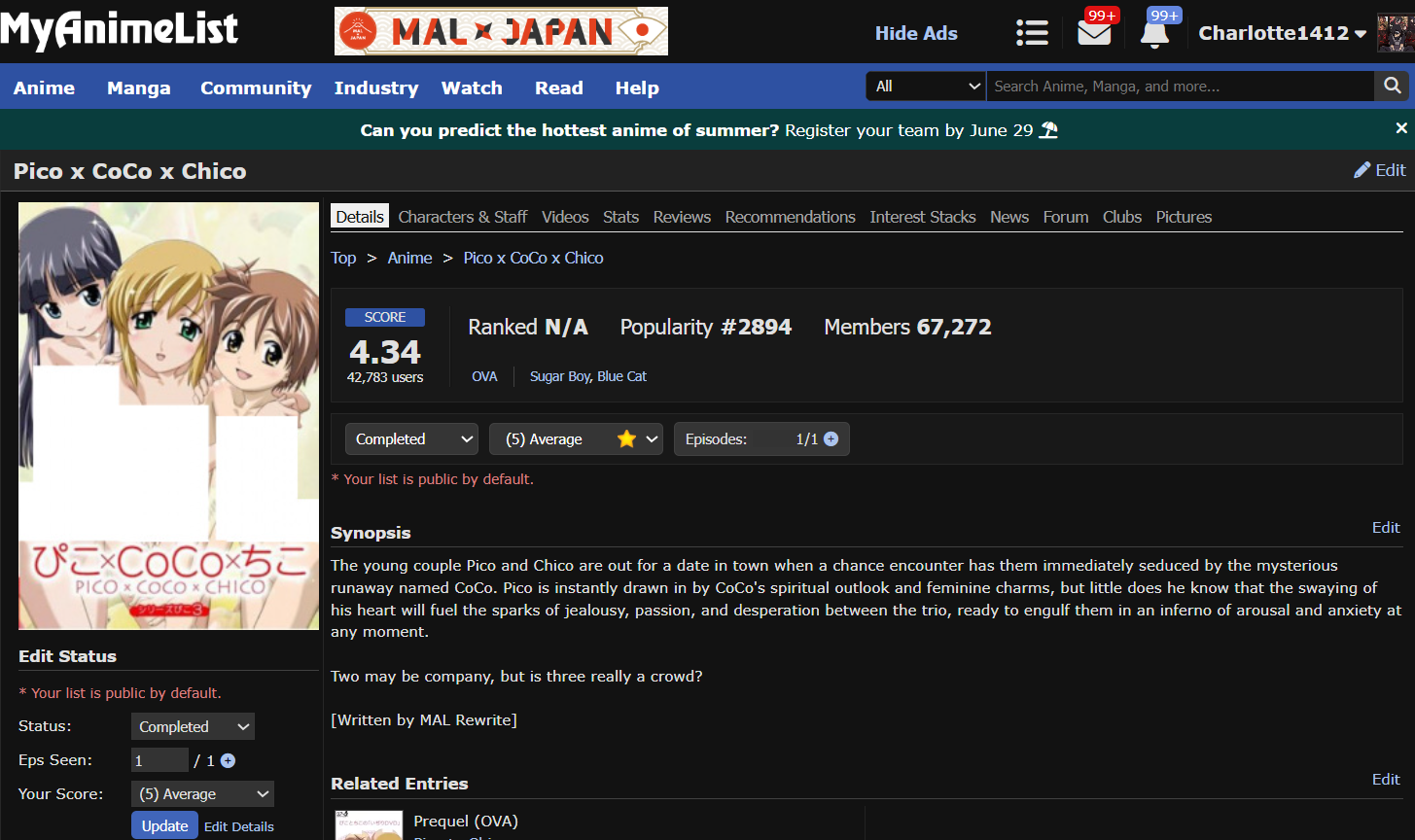Focus the Search Anime, Manga input field

pyautogui.click(x=1179, y=87)
